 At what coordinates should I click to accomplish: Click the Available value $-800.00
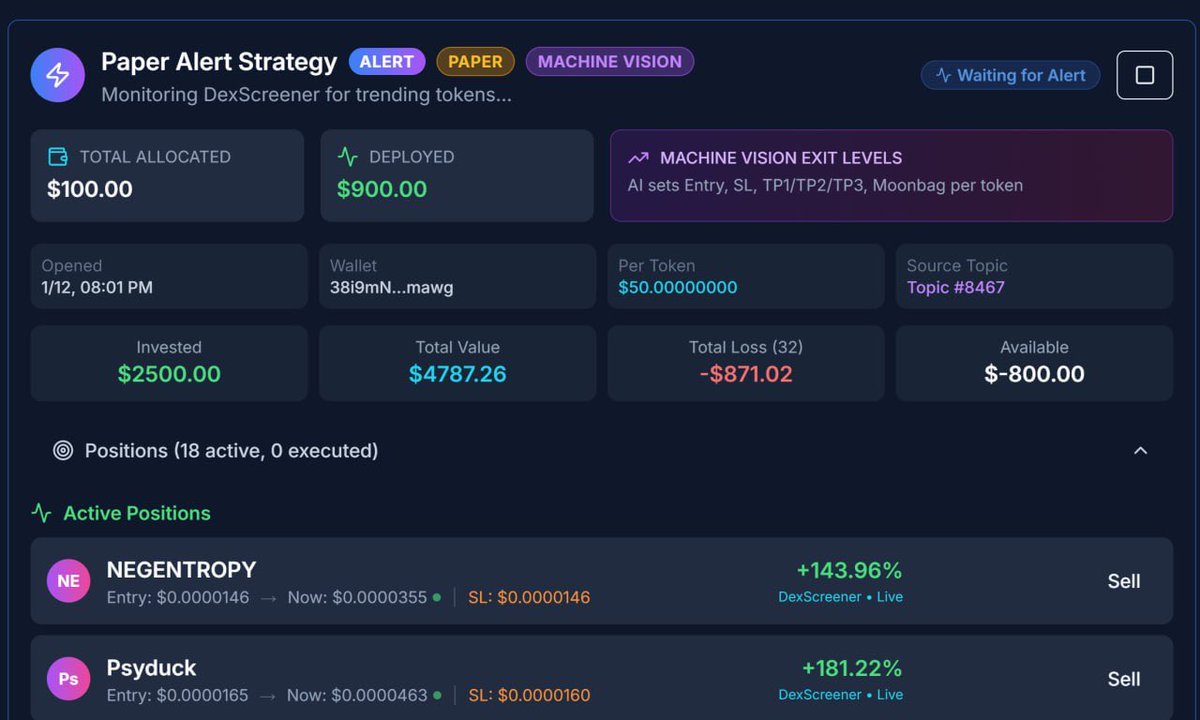(x=1034, y=374)
